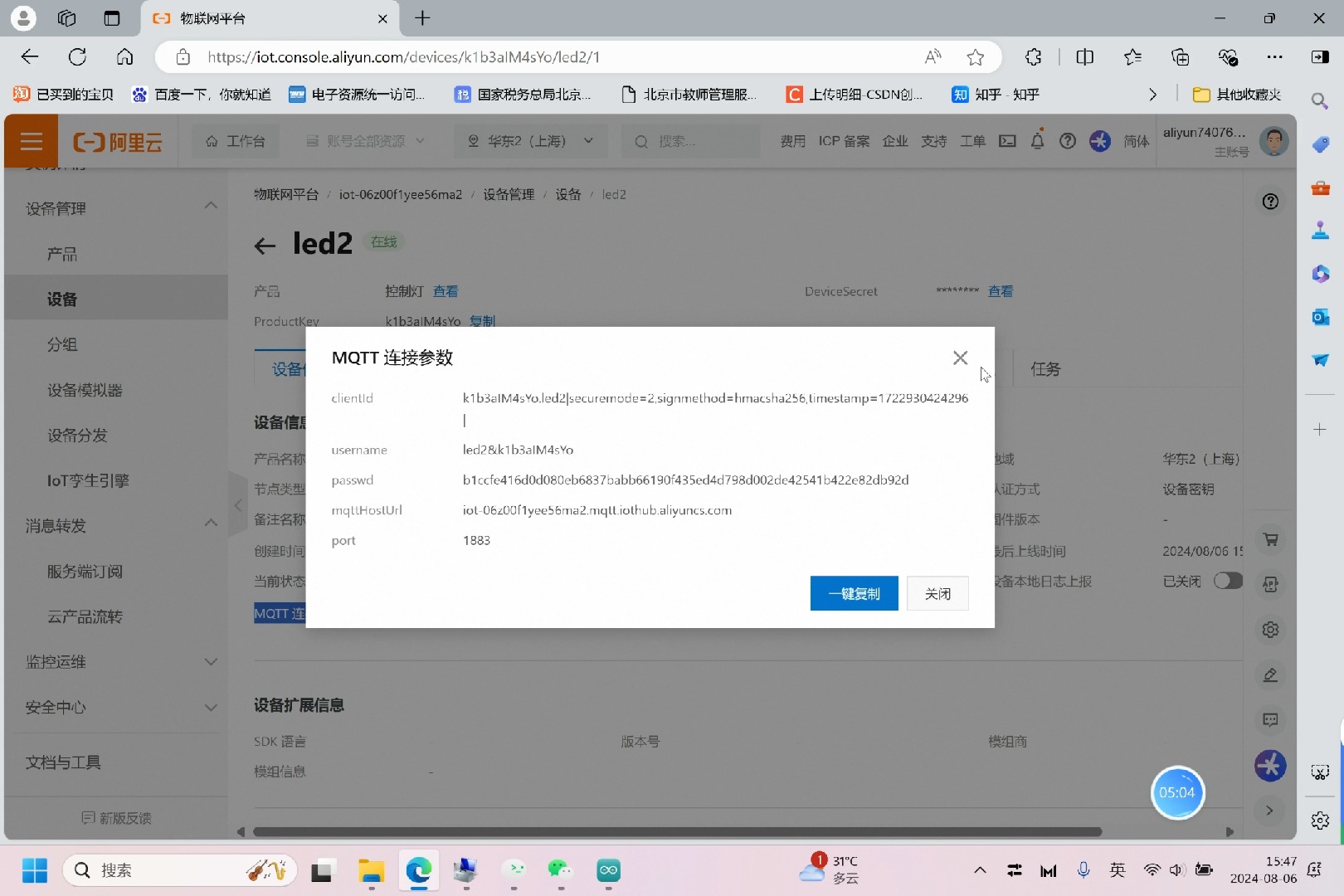Click 查看 next to DeviceSecret

click(x=1001, y=291)
